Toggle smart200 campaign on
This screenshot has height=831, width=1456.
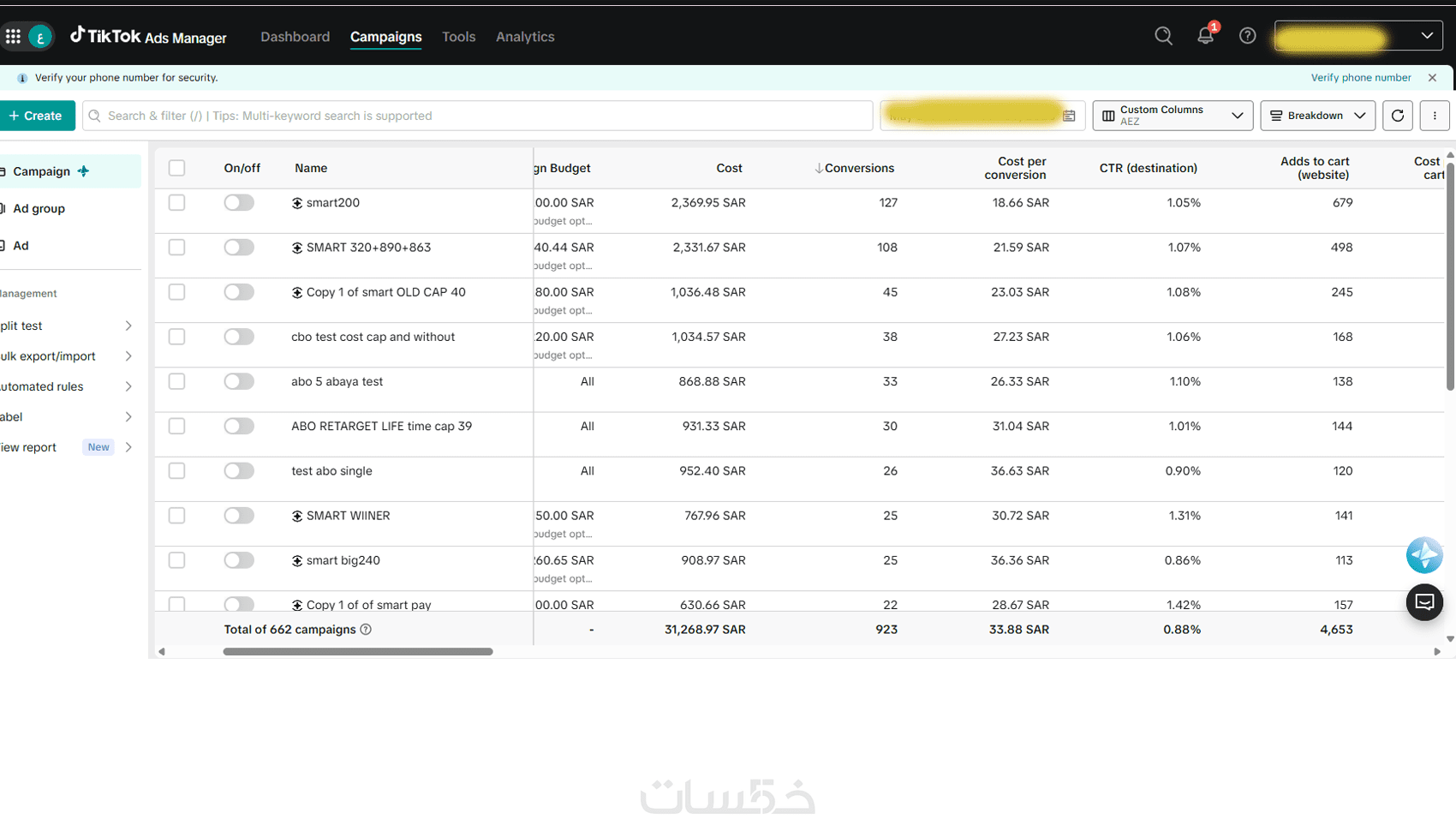click(239, 203)
